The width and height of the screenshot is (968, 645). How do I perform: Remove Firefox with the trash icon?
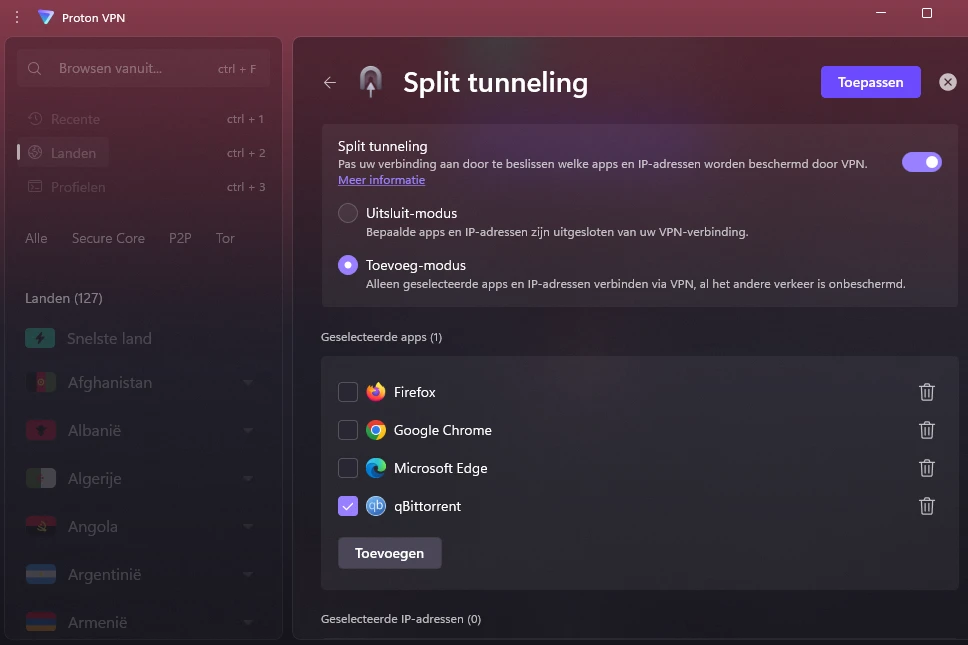pyautogui.click(x=926, y=392)
